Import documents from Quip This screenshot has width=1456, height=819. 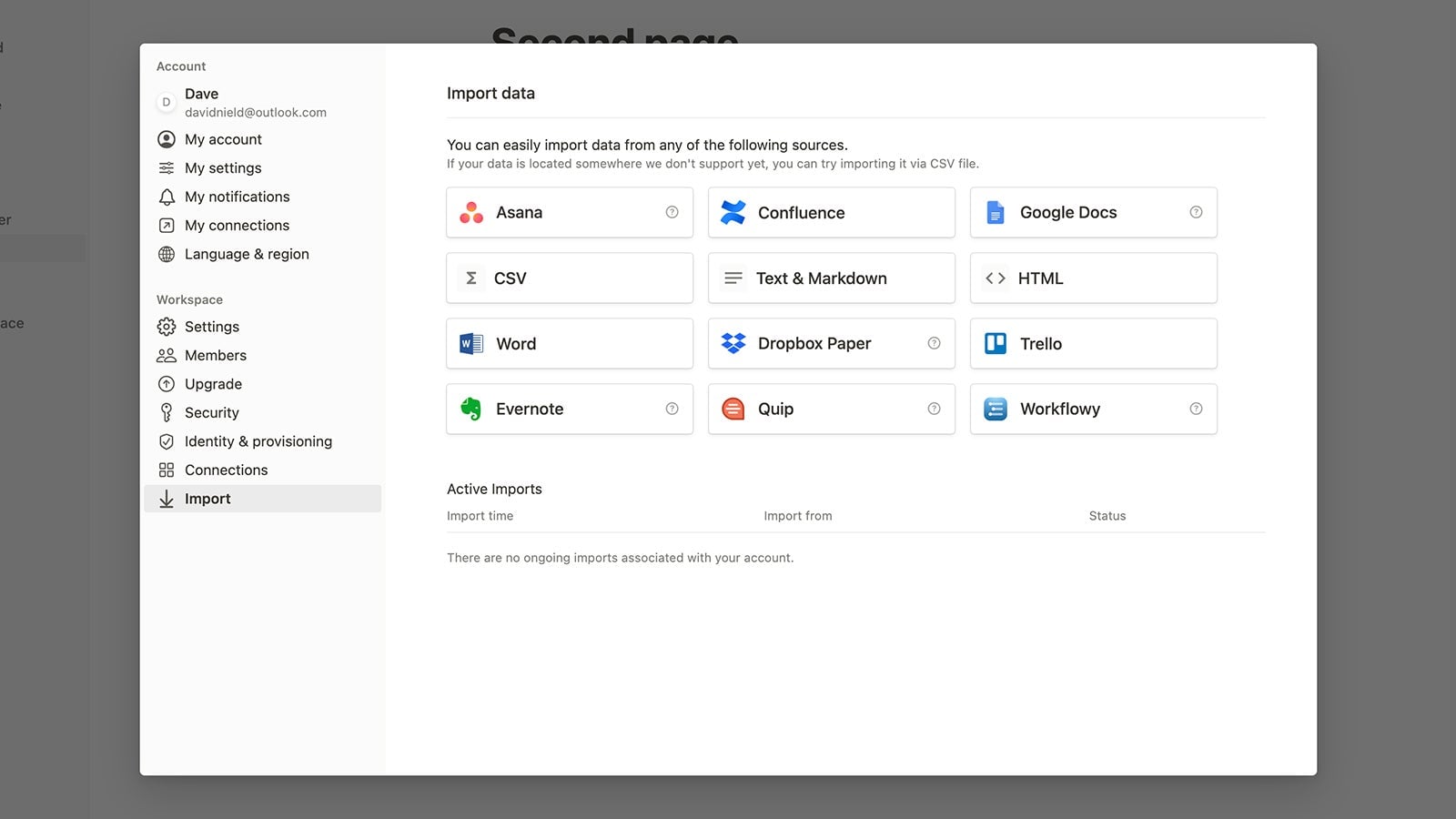pyautogui.click(x=832, y=409)
